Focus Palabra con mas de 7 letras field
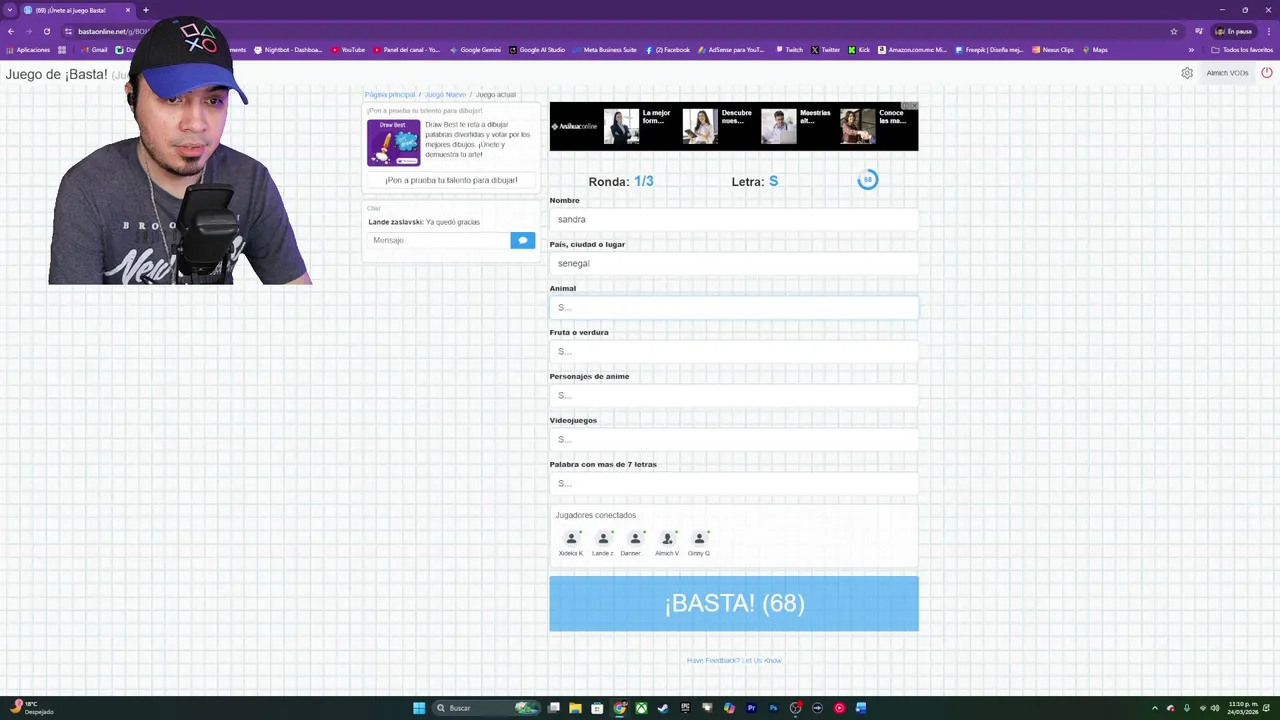 [x=733, y=483]
